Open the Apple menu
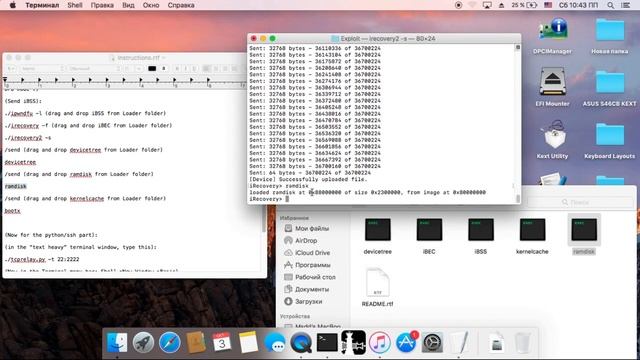The image size is (640, 360). pos(13,5)
